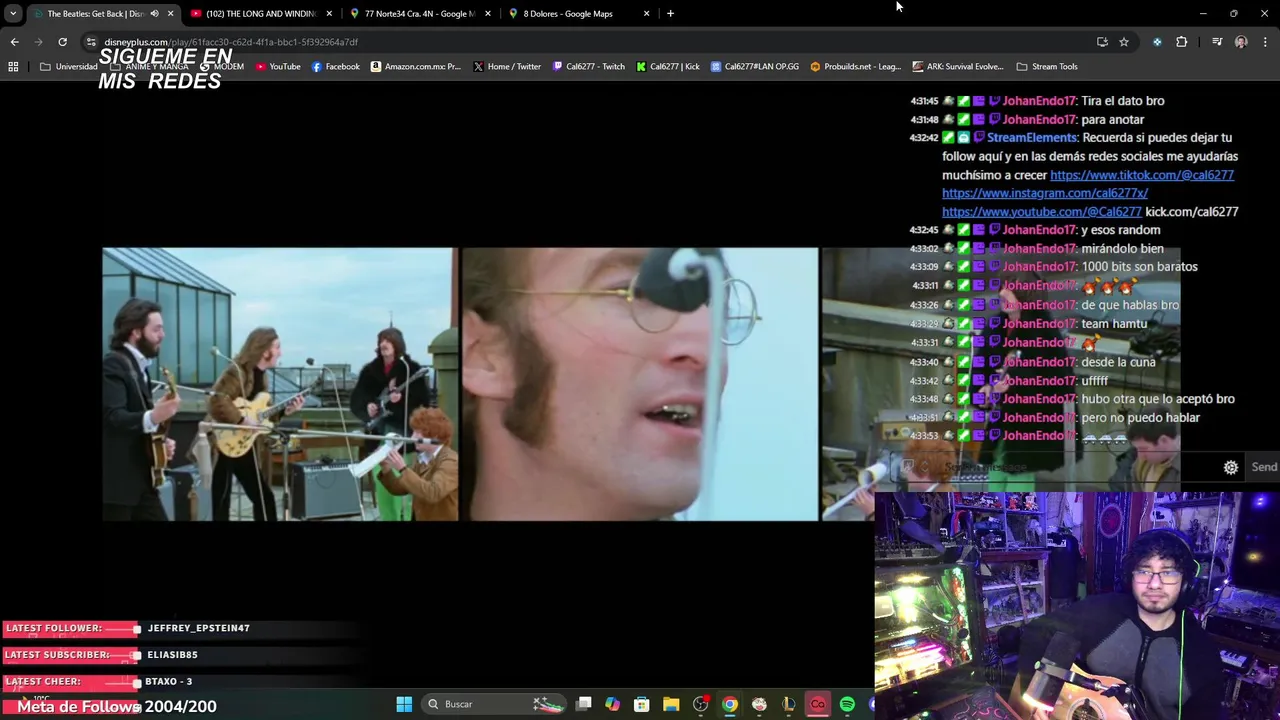
Task: Open the Cal6277 - Twitch bookmark
Action: point(589,67)
